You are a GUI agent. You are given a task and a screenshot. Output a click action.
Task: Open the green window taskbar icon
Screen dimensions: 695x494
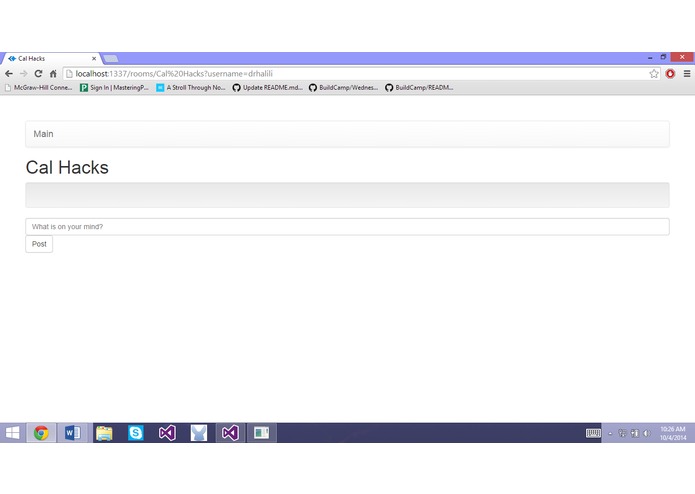point(262,433)
